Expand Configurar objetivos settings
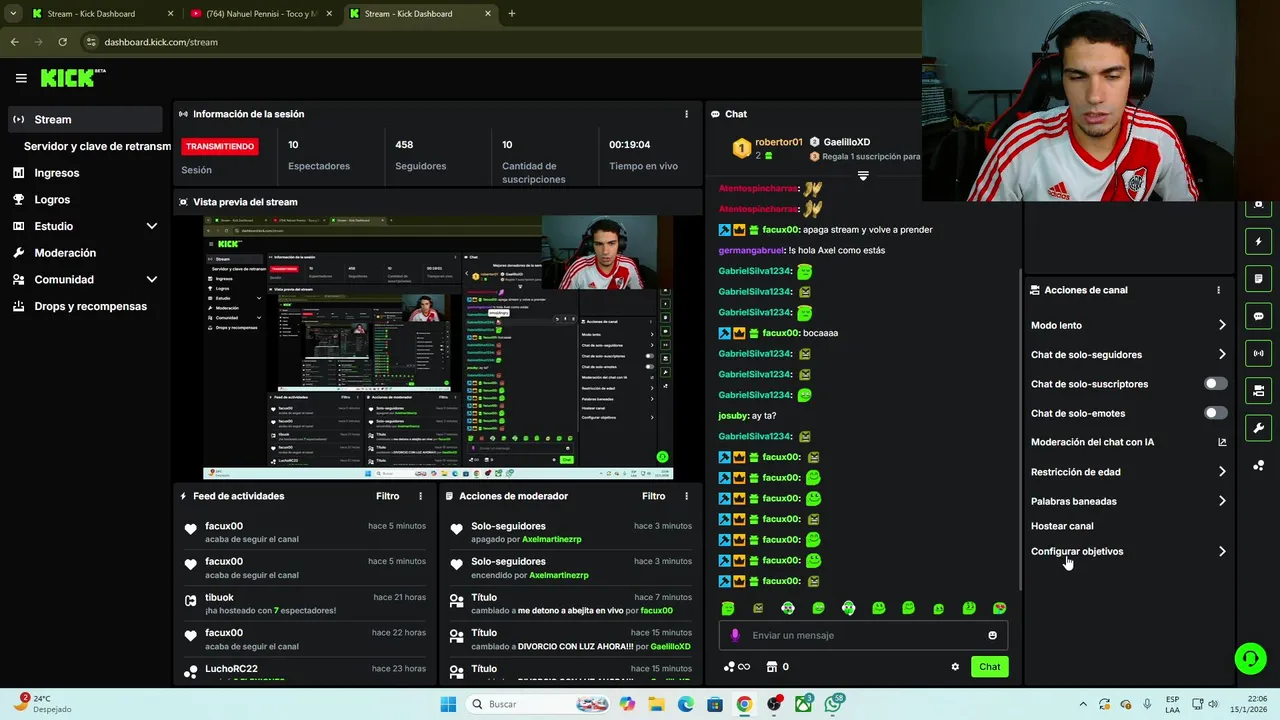The height and width of the screenshot is (720, 1280). (1222, 551)
